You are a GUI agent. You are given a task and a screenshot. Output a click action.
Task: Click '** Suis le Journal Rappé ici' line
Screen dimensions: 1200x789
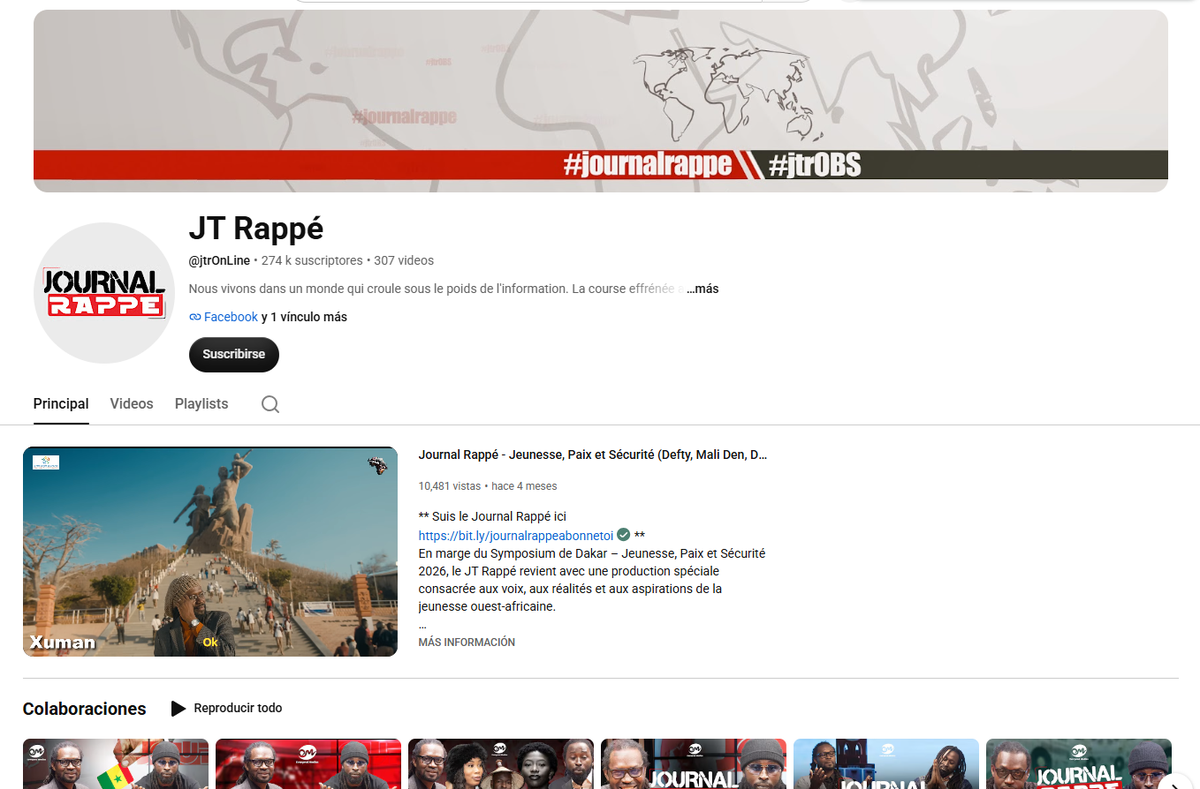click(x=492, y=517)
